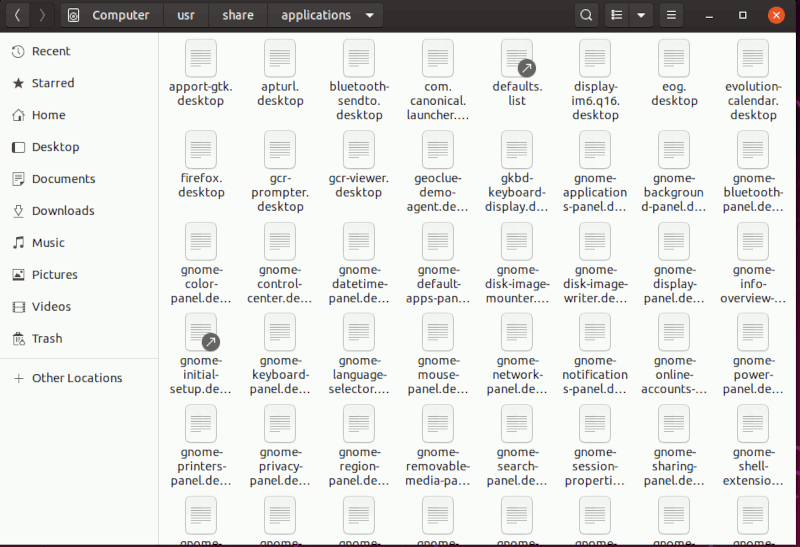Select the defaults.list symlink icon
This screenshot has height=547, width=800.
click(517, 58)
